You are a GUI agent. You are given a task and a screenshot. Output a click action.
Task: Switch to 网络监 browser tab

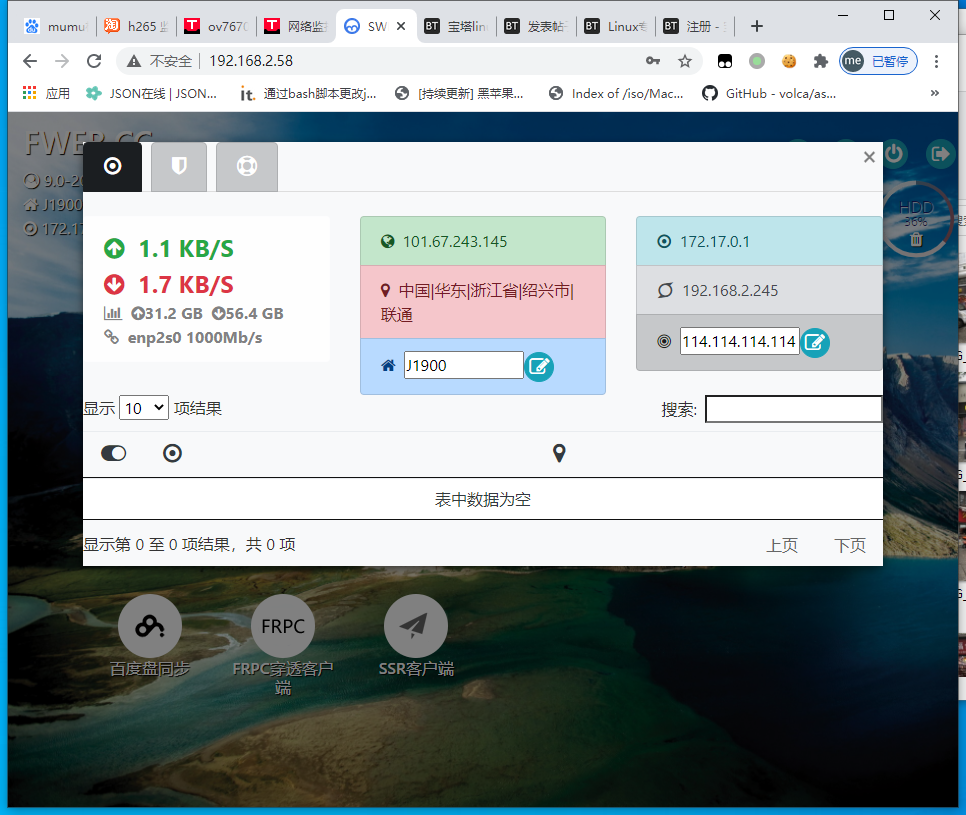coord(297,26)
